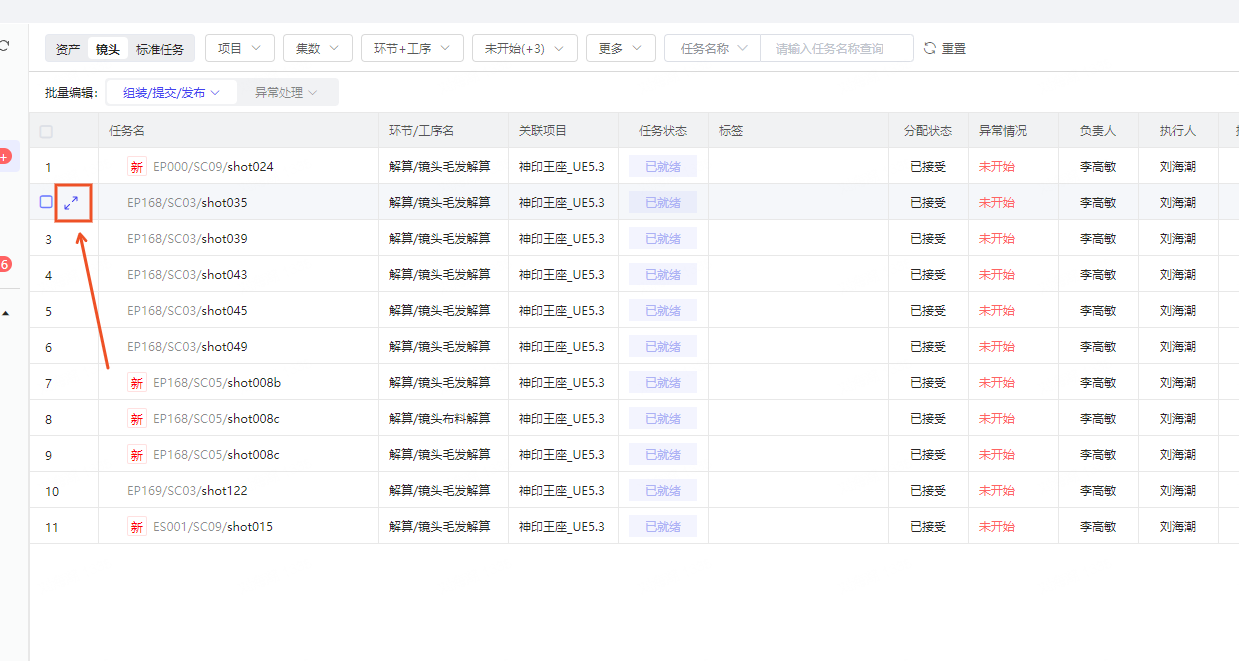Open the 项目 filter dropdown
Screen dimensions: 1239x661
(x=240, y=48)
